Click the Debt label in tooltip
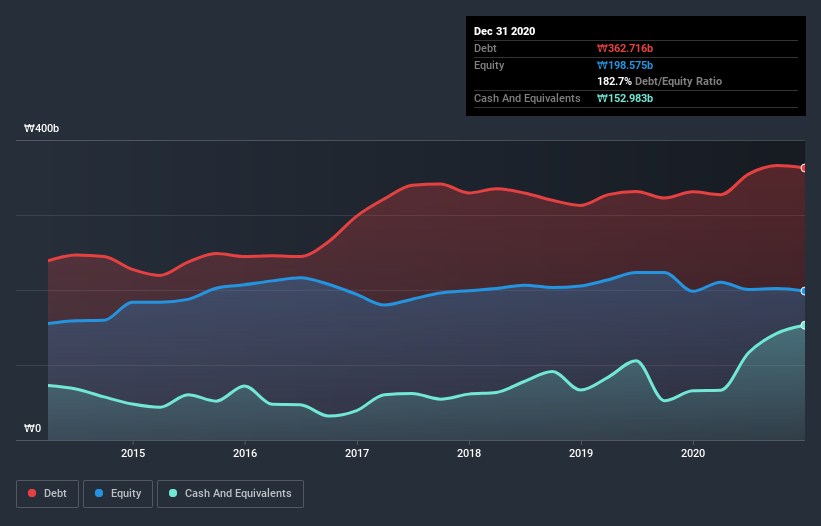Screen dimensions: 821x526 click(485, 48)
